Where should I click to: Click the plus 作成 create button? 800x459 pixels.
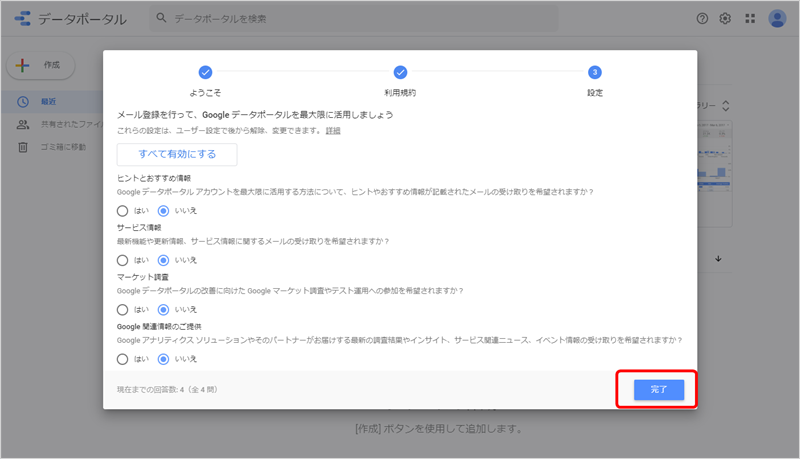(41, 65)
